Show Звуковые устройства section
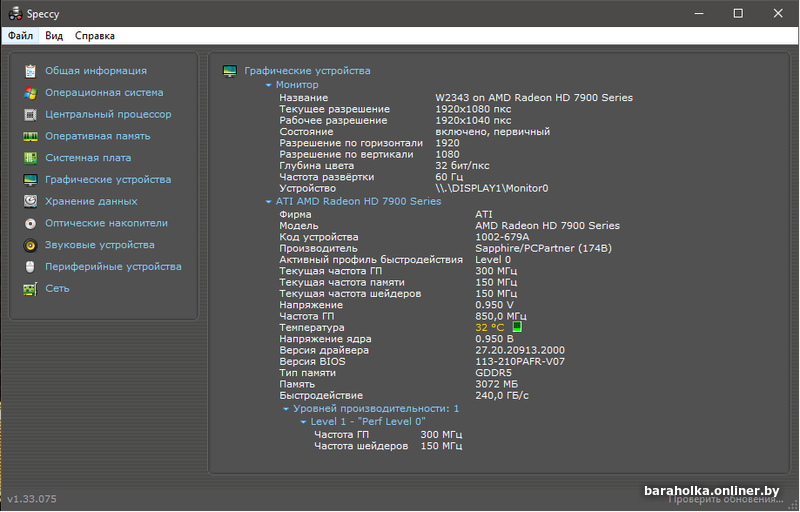Screen dimensions: 800x512 [99, 245]
